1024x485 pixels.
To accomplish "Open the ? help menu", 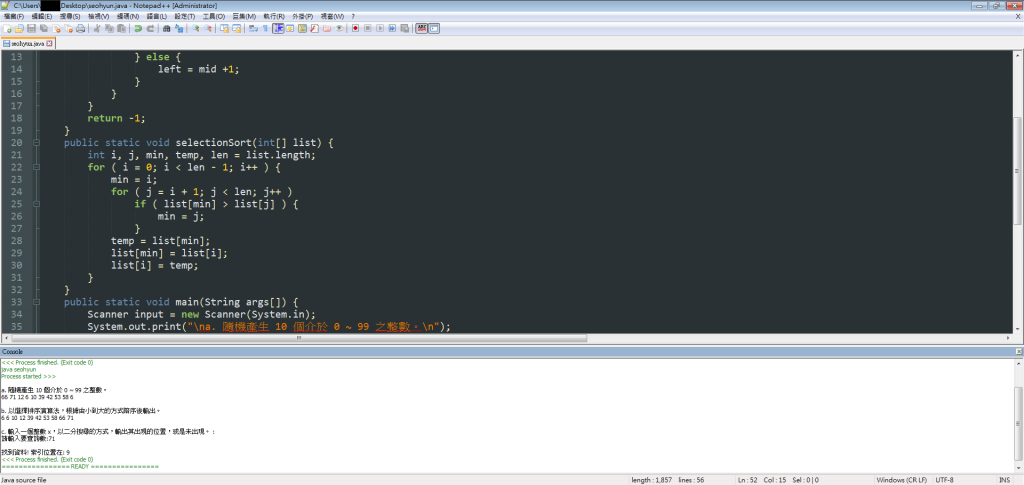I will (353, 16).
